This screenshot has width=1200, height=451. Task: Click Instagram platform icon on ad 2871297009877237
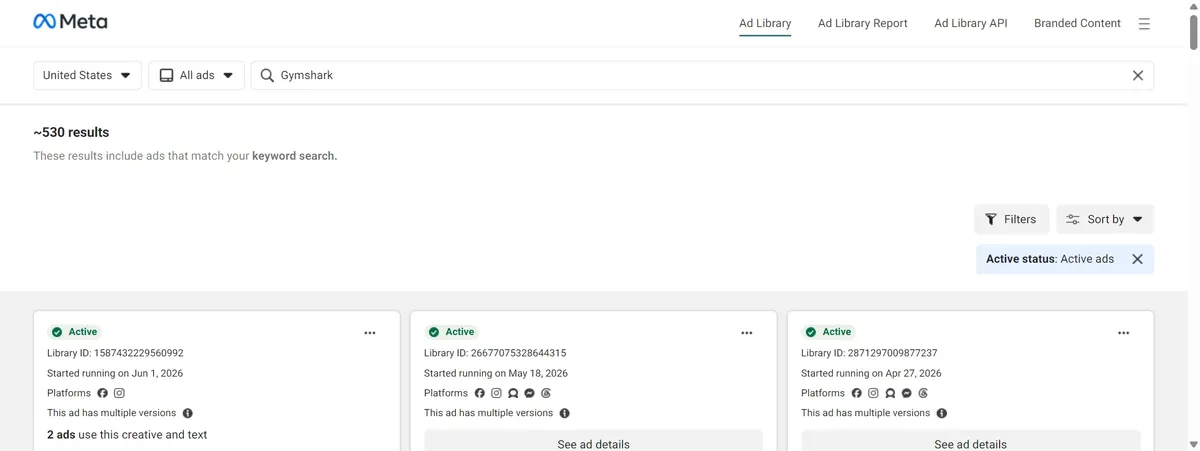click(873, 393)
